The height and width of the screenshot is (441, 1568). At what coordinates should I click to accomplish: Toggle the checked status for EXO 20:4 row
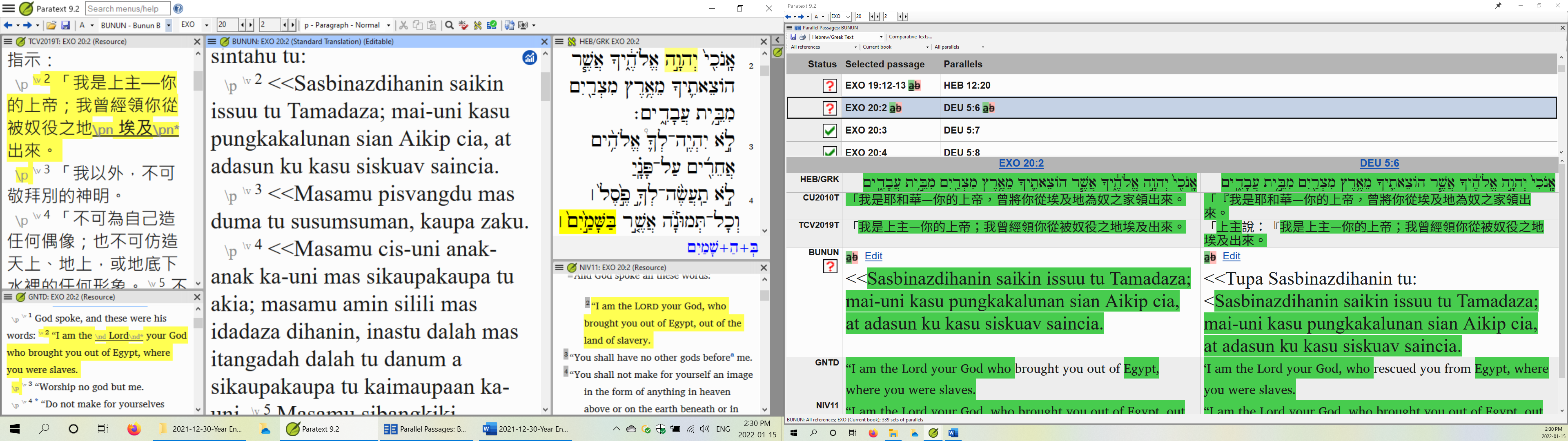[x=830, y=151]
